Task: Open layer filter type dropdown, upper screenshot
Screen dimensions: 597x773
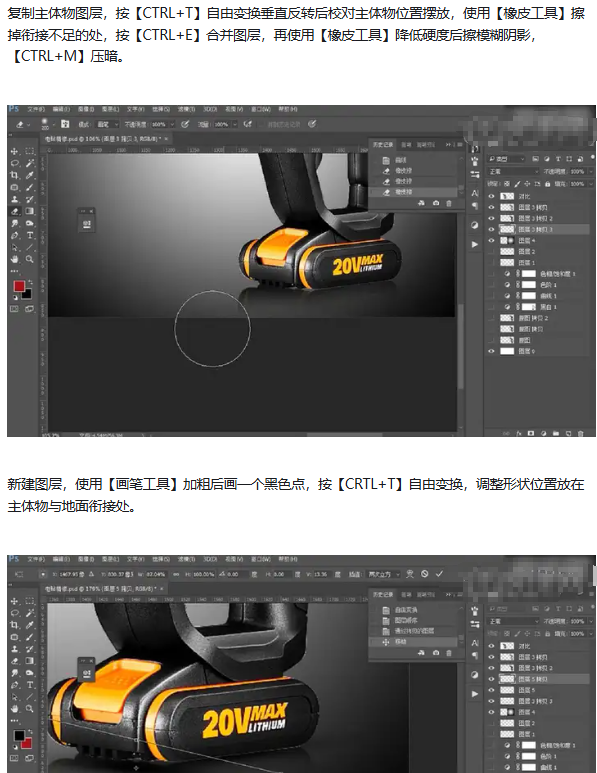Action: [x=506, y=159]
